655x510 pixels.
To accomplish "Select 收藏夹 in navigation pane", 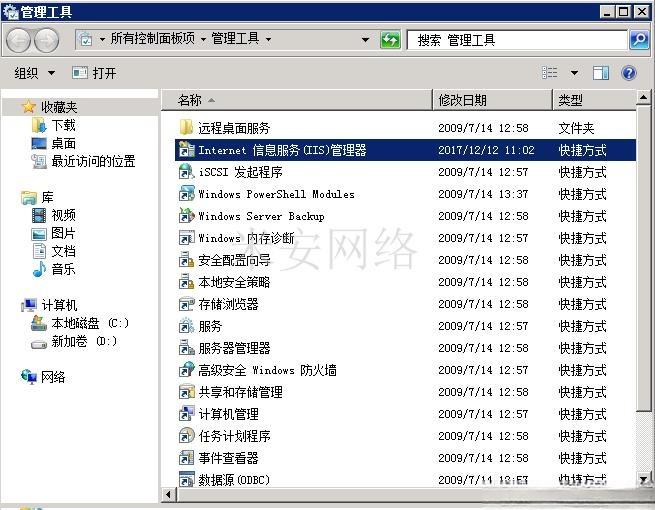I will tap(58, 107).
